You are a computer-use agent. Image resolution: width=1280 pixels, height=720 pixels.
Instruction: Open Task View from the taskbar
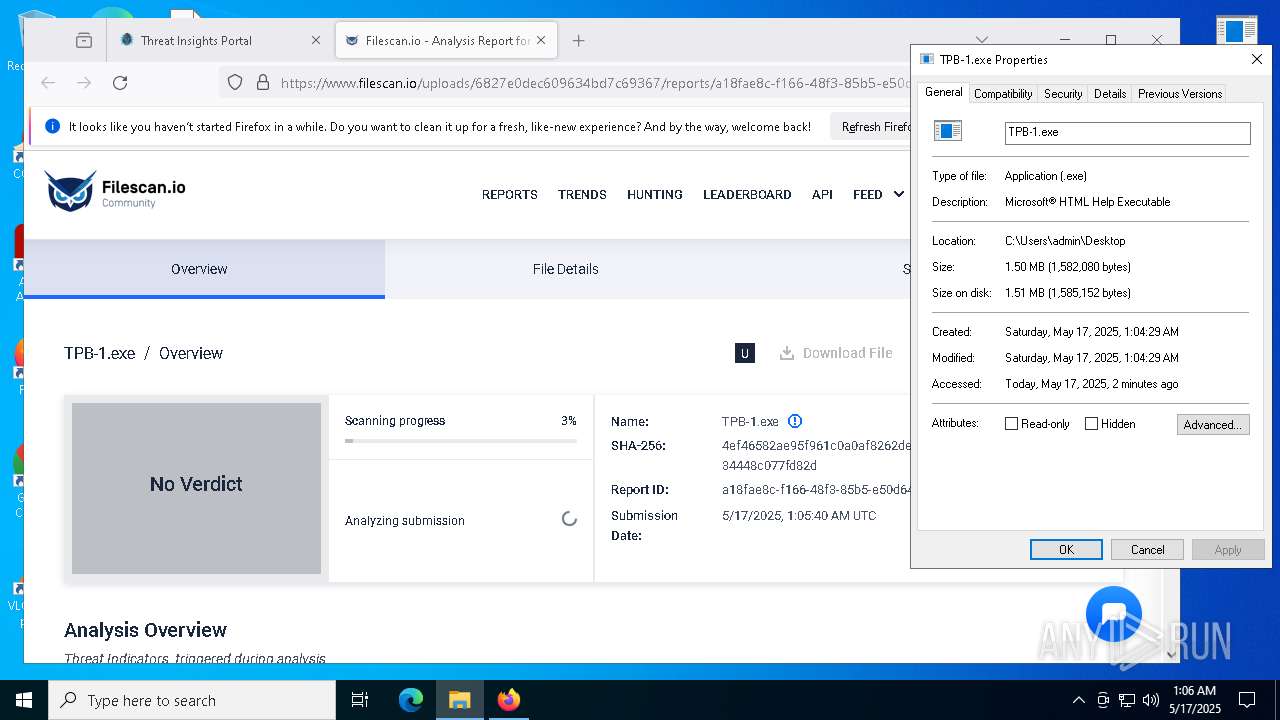tap(360, 700)
